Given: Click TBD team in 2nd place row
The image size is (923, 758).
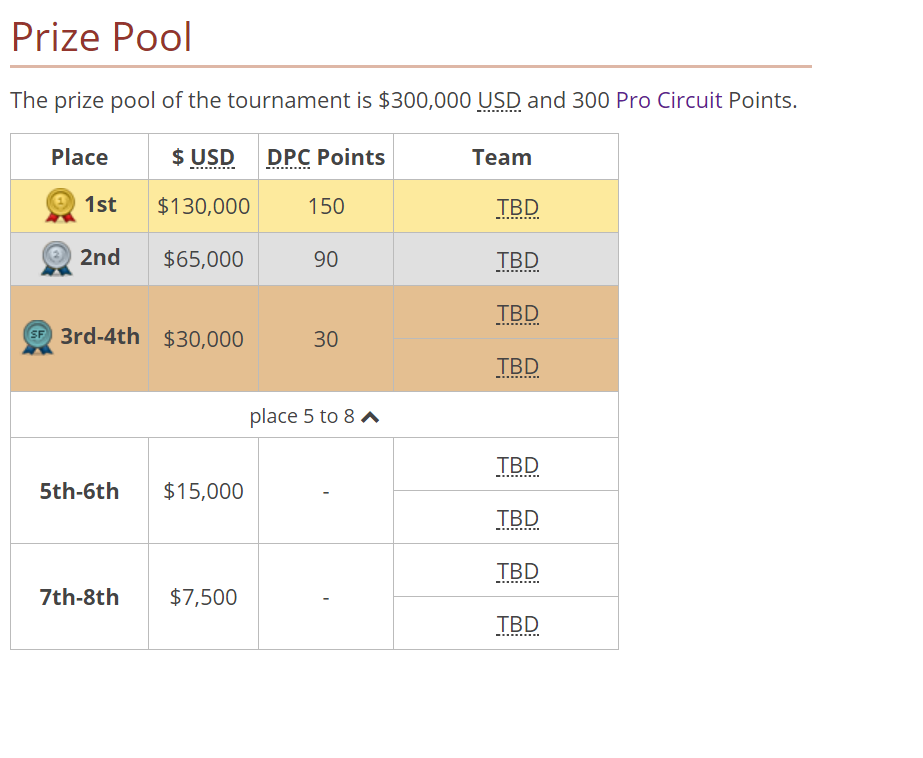Looking at the screenshot, I should pyautogui.click(x=517, y=260).
